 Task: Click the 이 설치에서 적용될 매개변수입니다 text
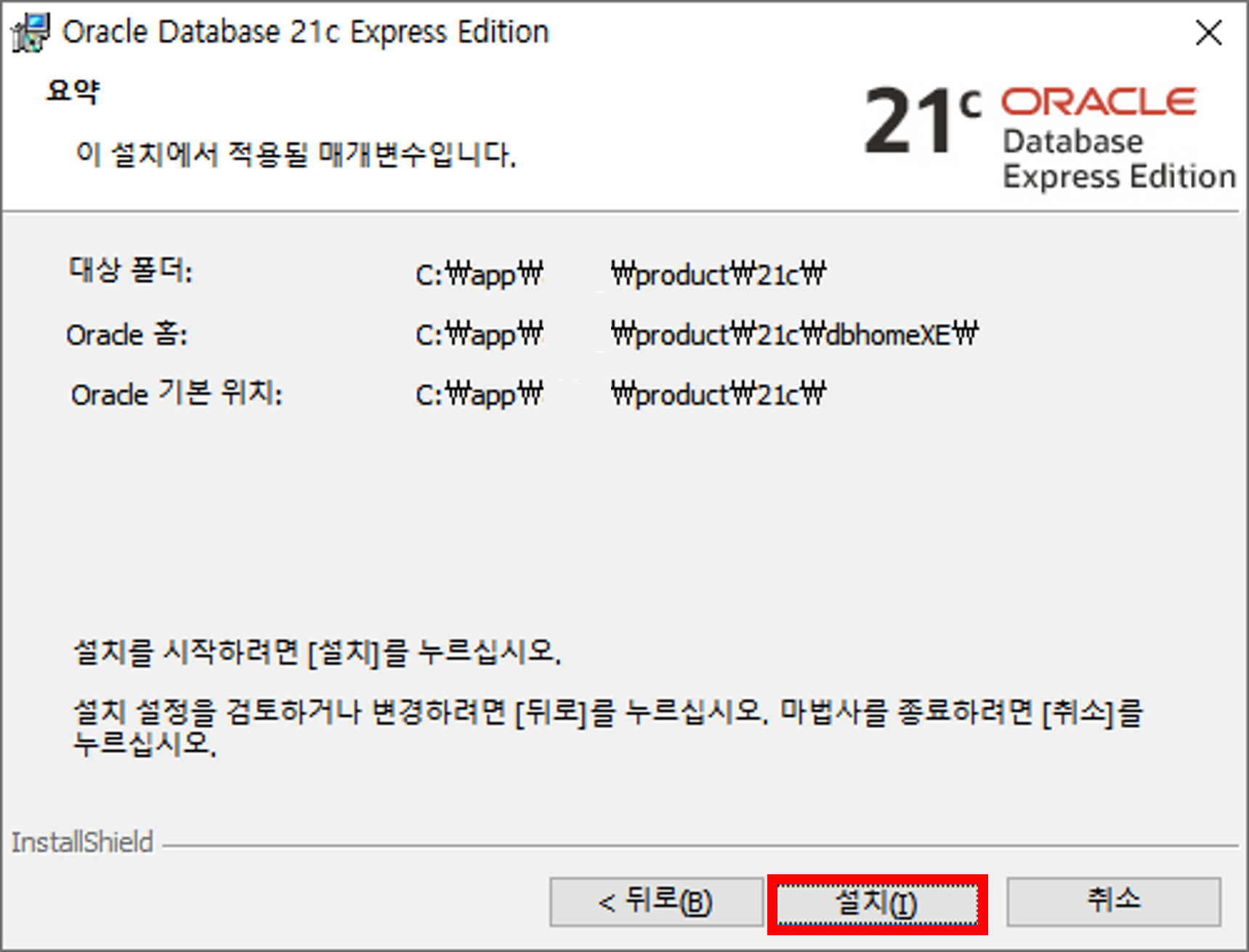(296, 154)
